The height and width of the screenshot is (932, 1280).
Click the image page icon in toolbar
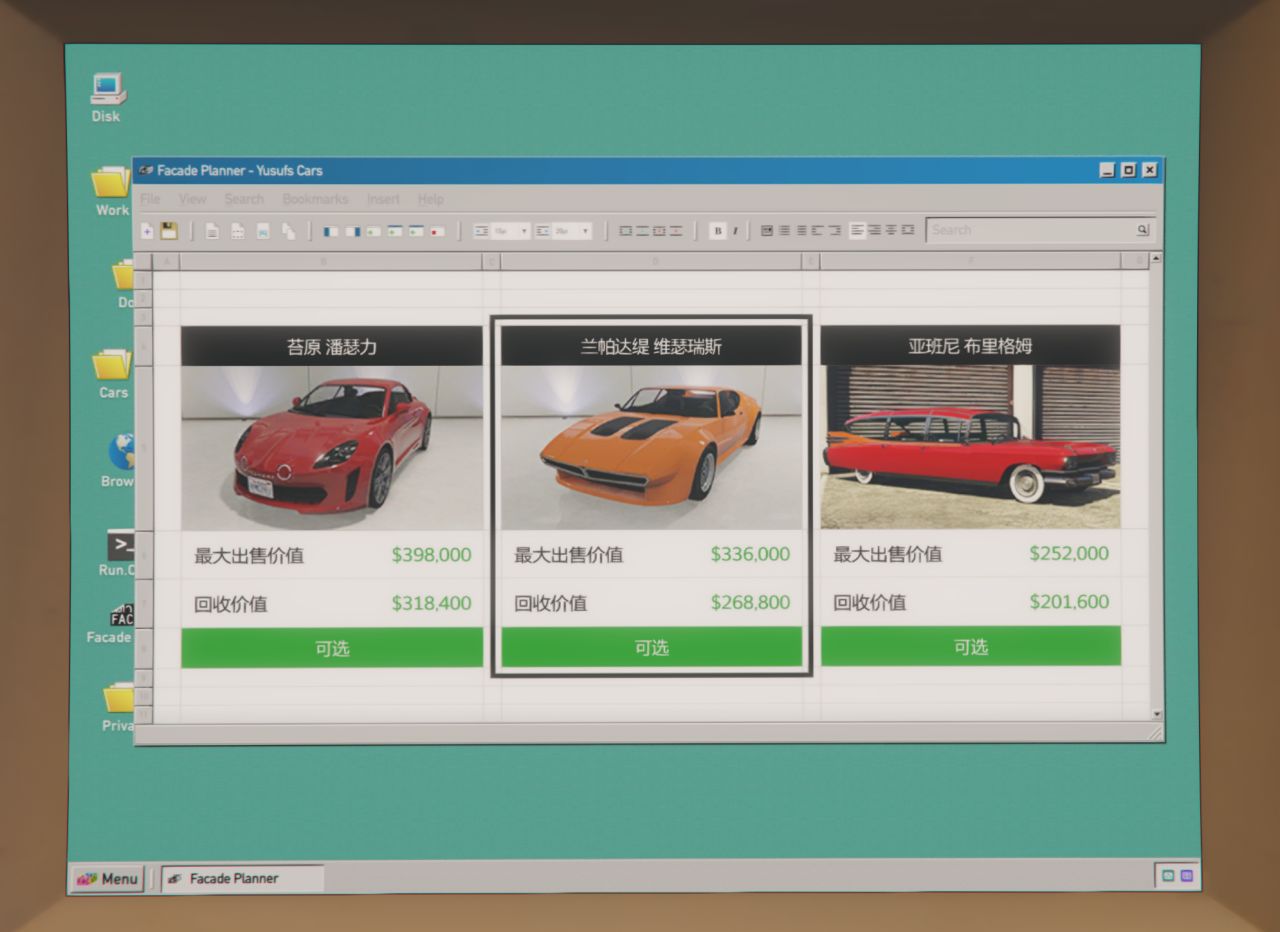click(x=263, y=231)
